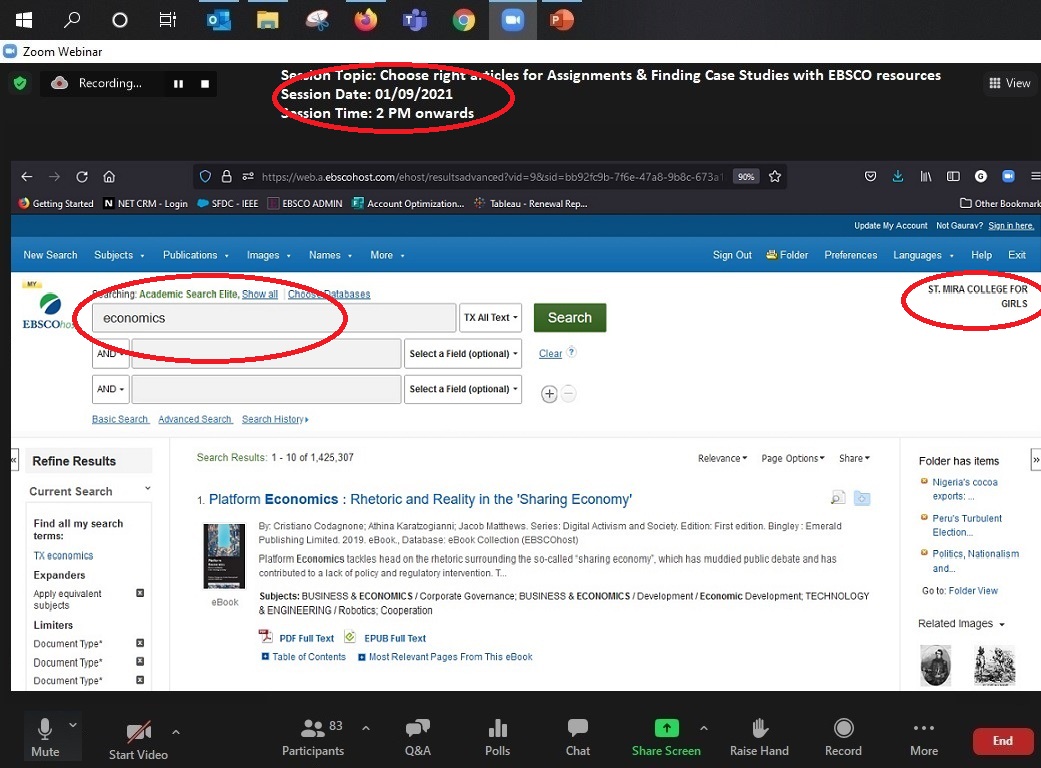Open Zoom Chat

577,737
